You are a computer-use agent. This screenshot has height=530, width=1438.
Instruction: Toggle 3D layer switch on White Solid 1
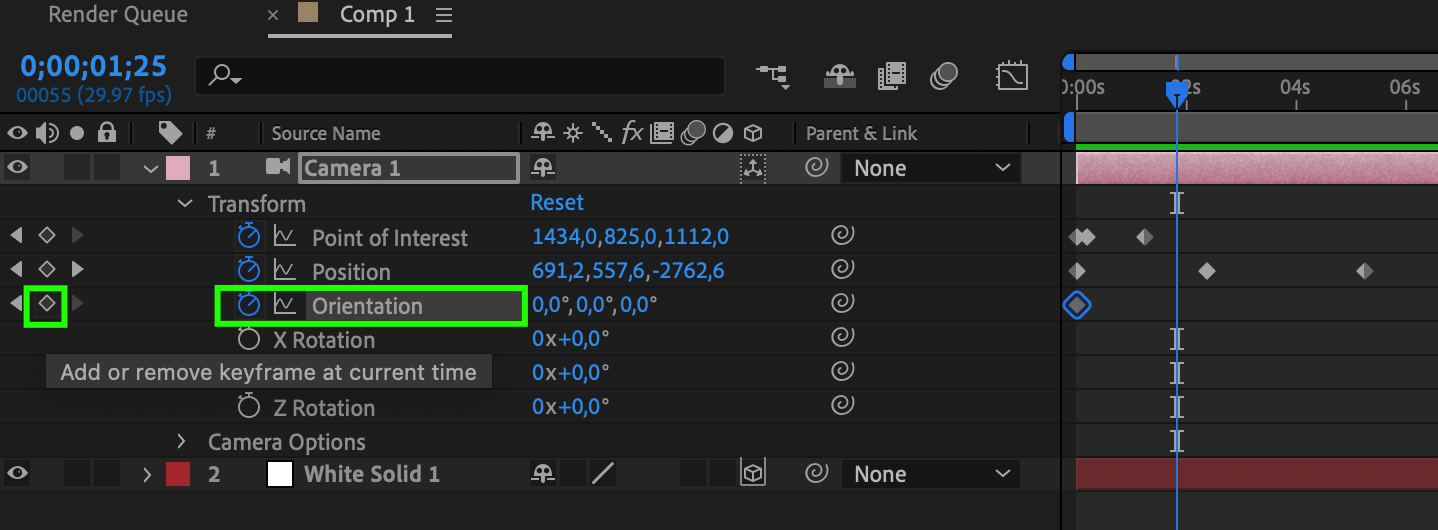[753, 474]
